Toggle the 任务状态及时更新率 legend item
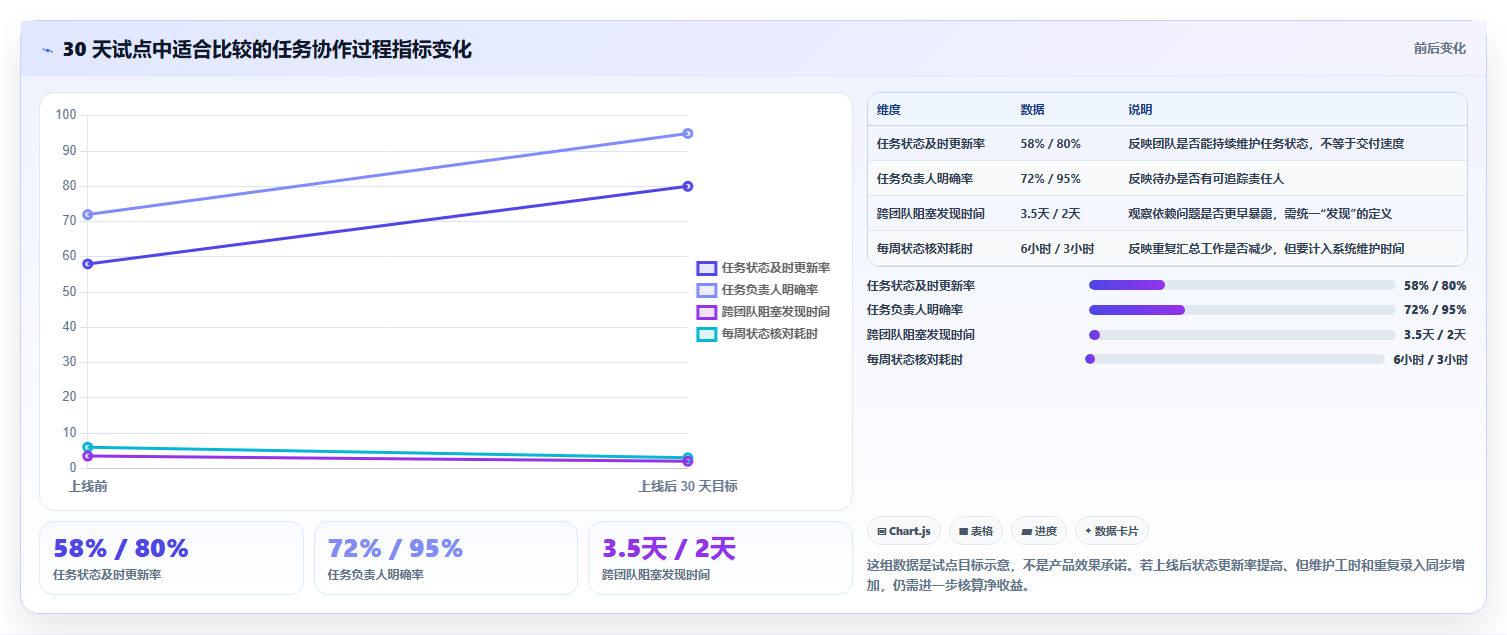This screenshot has height=635, width=1507. pyautogui.click(x=763, y=268)
